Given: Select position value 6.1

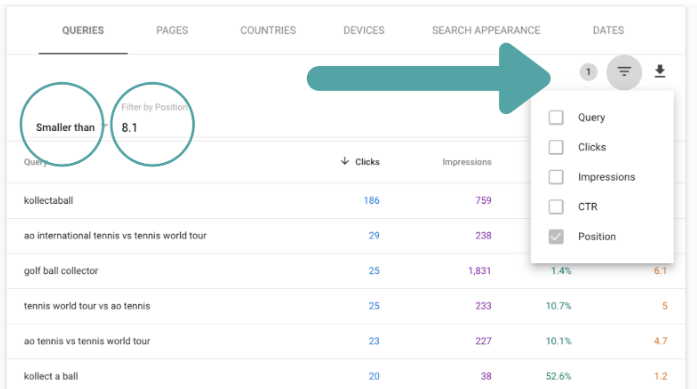Looking at the screenshot, I should (x=661, y=271).
